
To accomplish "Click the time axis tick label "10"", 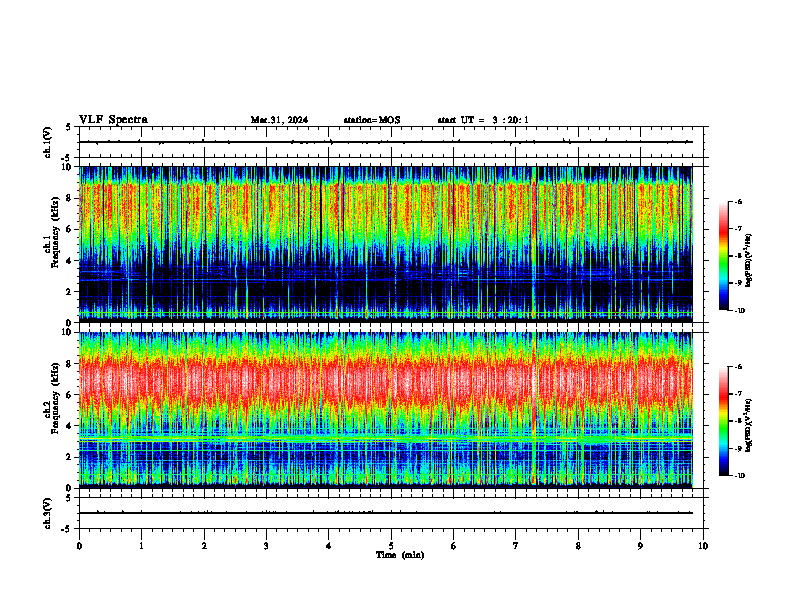I will click(x=703, y=546).
